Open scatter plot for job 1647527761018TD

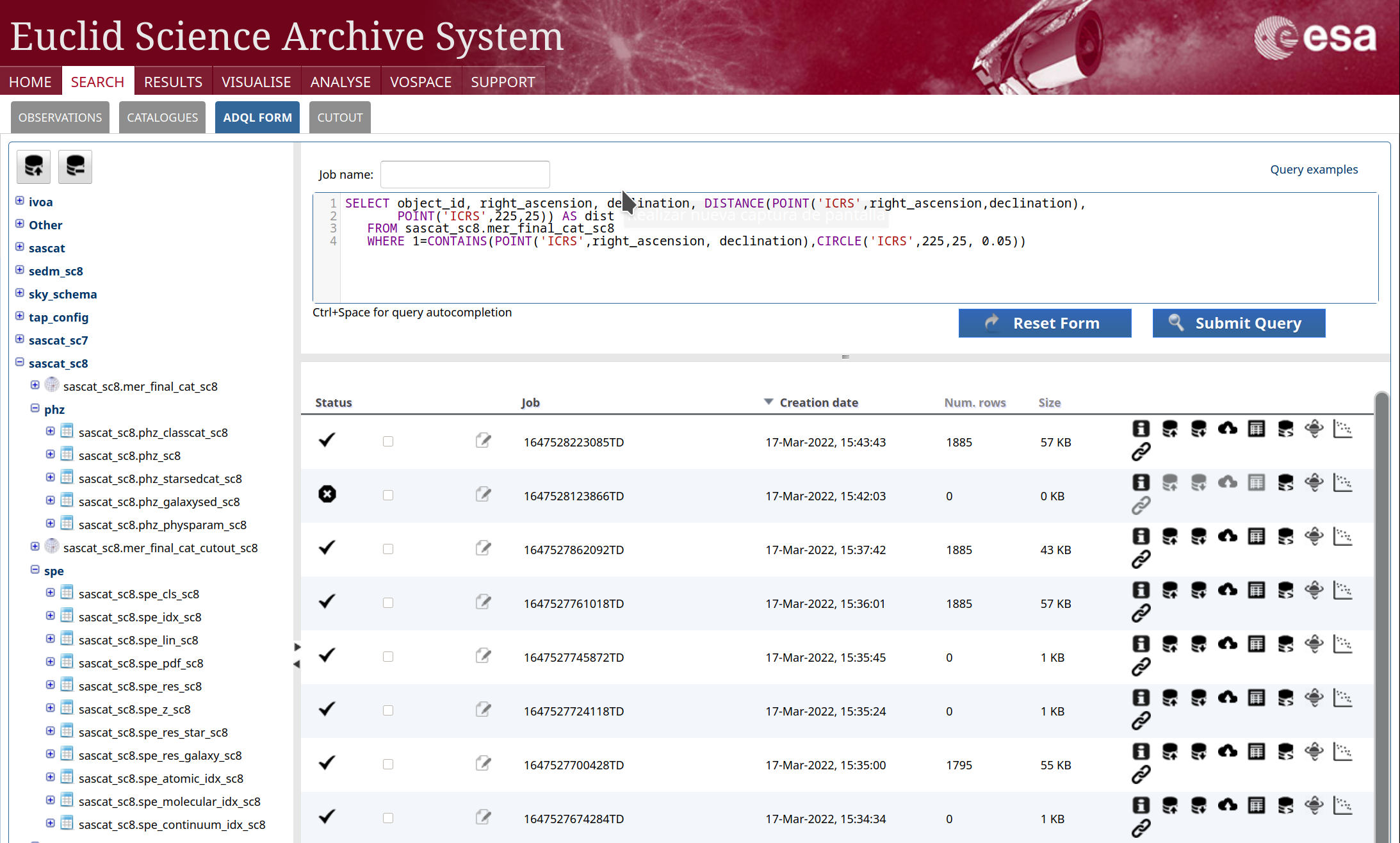click(x=1343, y=590)
